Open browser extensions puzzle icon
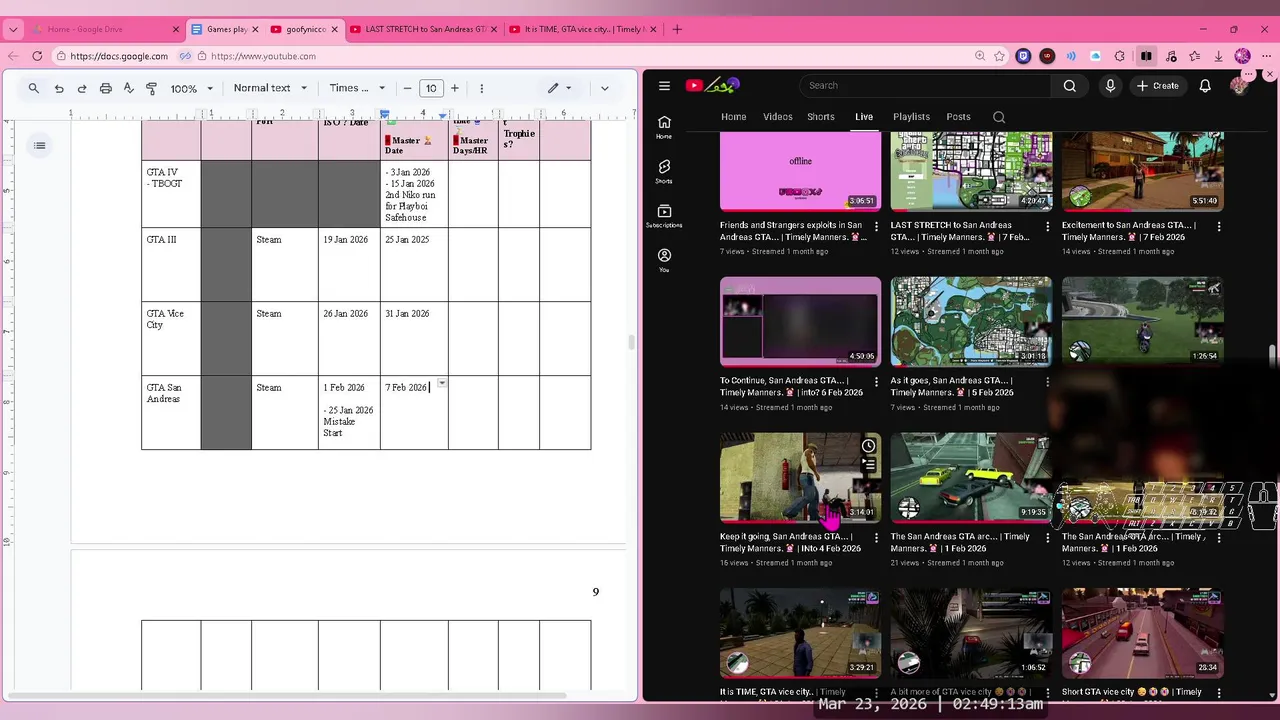1280x720 pixels. click(1120, 56)
